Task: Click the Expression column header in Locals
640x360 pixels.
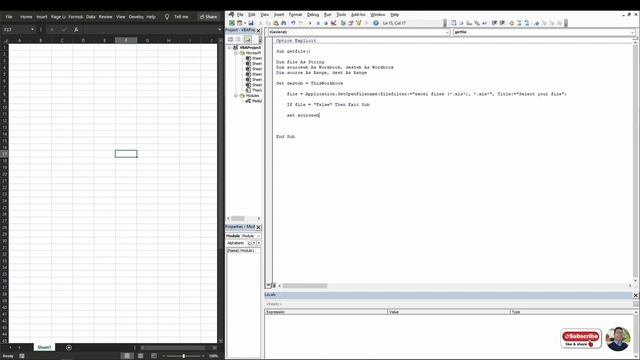Action: tap(326, 312)
